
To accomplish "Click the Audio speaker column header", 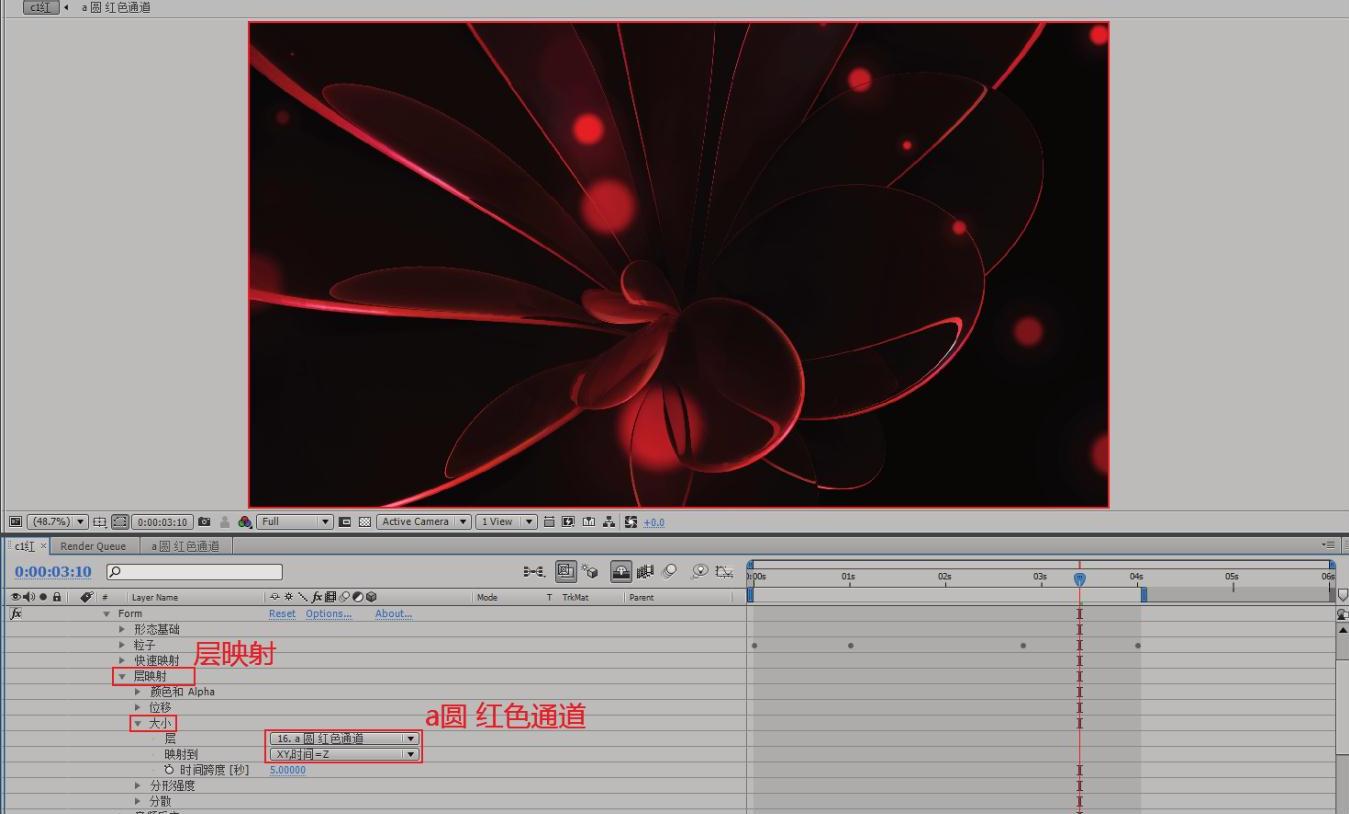I will 29,597.
